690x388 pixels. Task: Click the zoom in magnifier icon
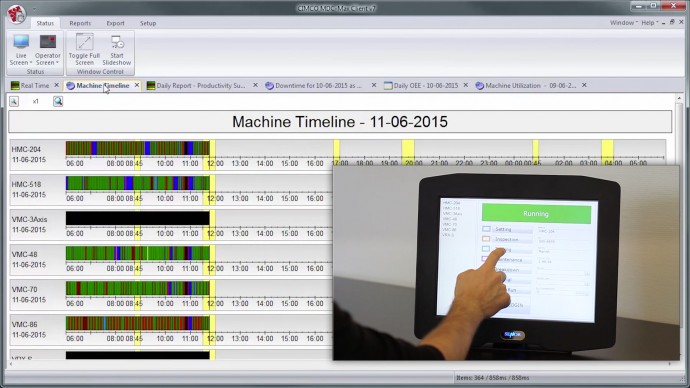58,102
